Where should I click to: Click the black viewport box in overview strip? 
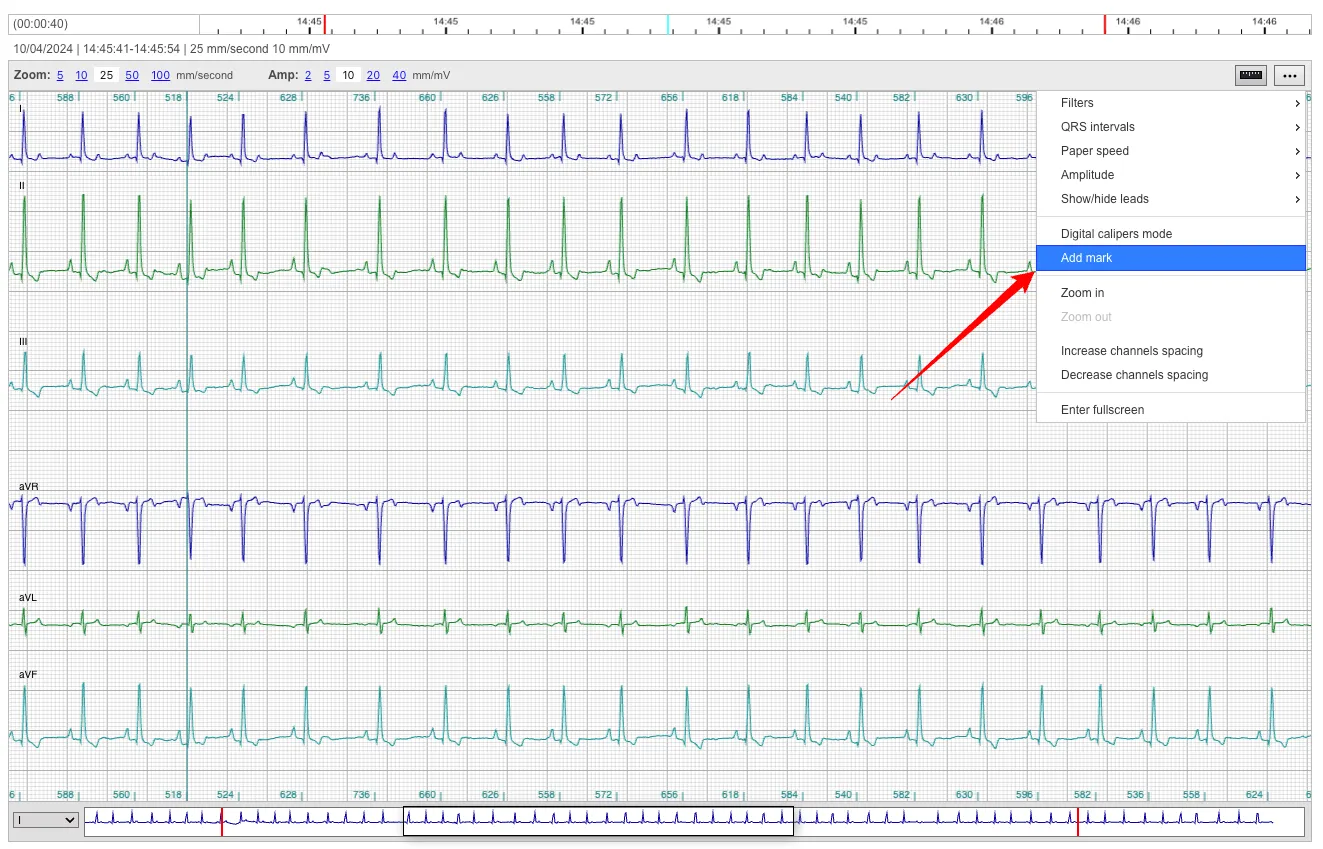(598, 821)
